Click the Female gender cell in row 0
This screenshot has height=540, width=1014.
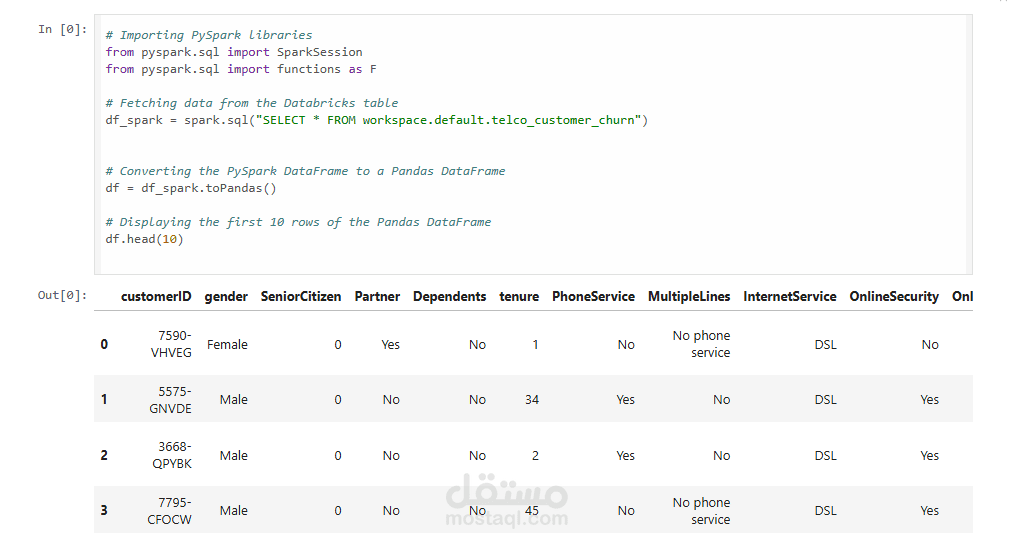[x=227, y=345]
